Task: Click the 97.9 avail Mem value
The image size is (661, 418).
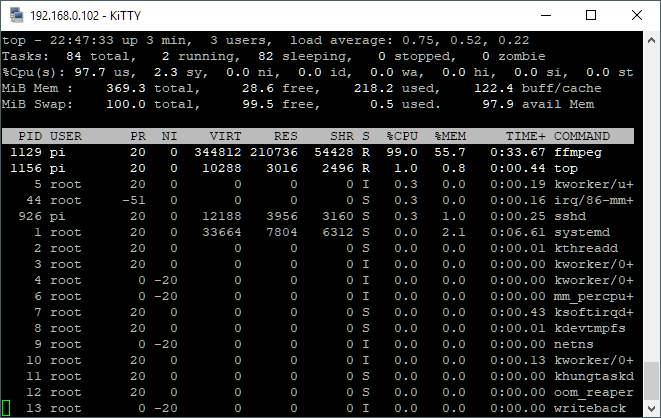Action: [498, 104]
